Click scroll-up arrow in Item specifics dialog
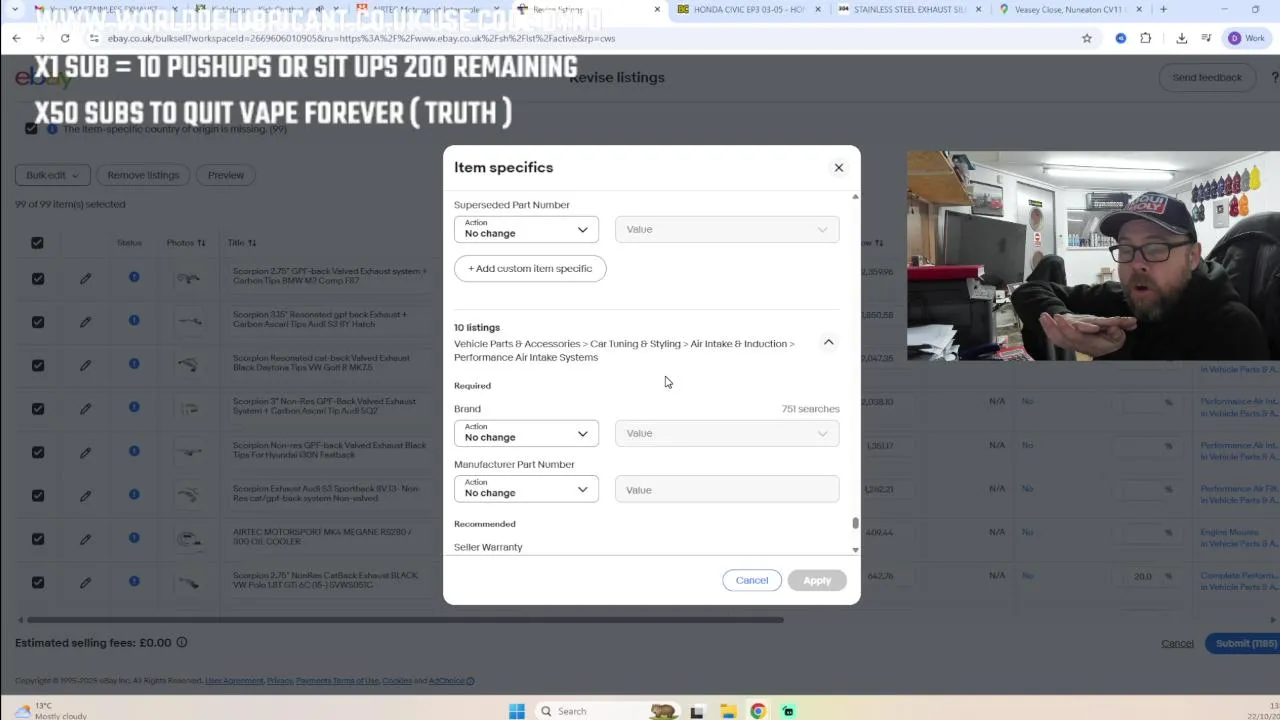 [x=855, y=196]
